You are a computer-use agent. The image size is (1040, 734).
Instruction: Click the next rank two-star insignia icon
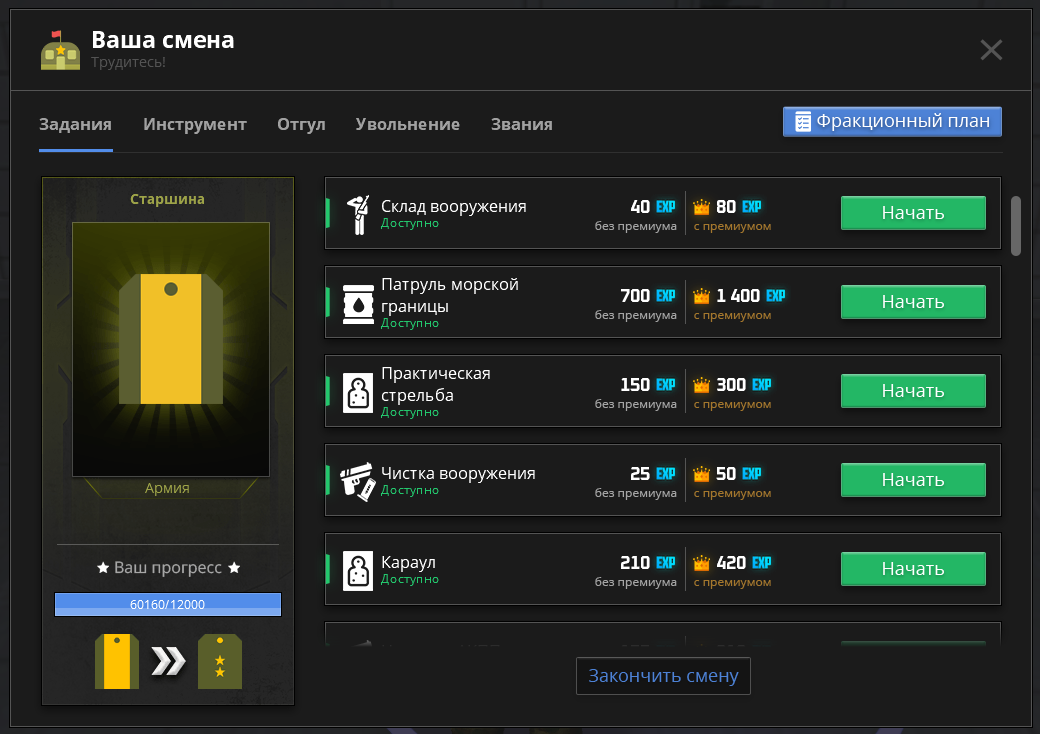tap(220, 661)
